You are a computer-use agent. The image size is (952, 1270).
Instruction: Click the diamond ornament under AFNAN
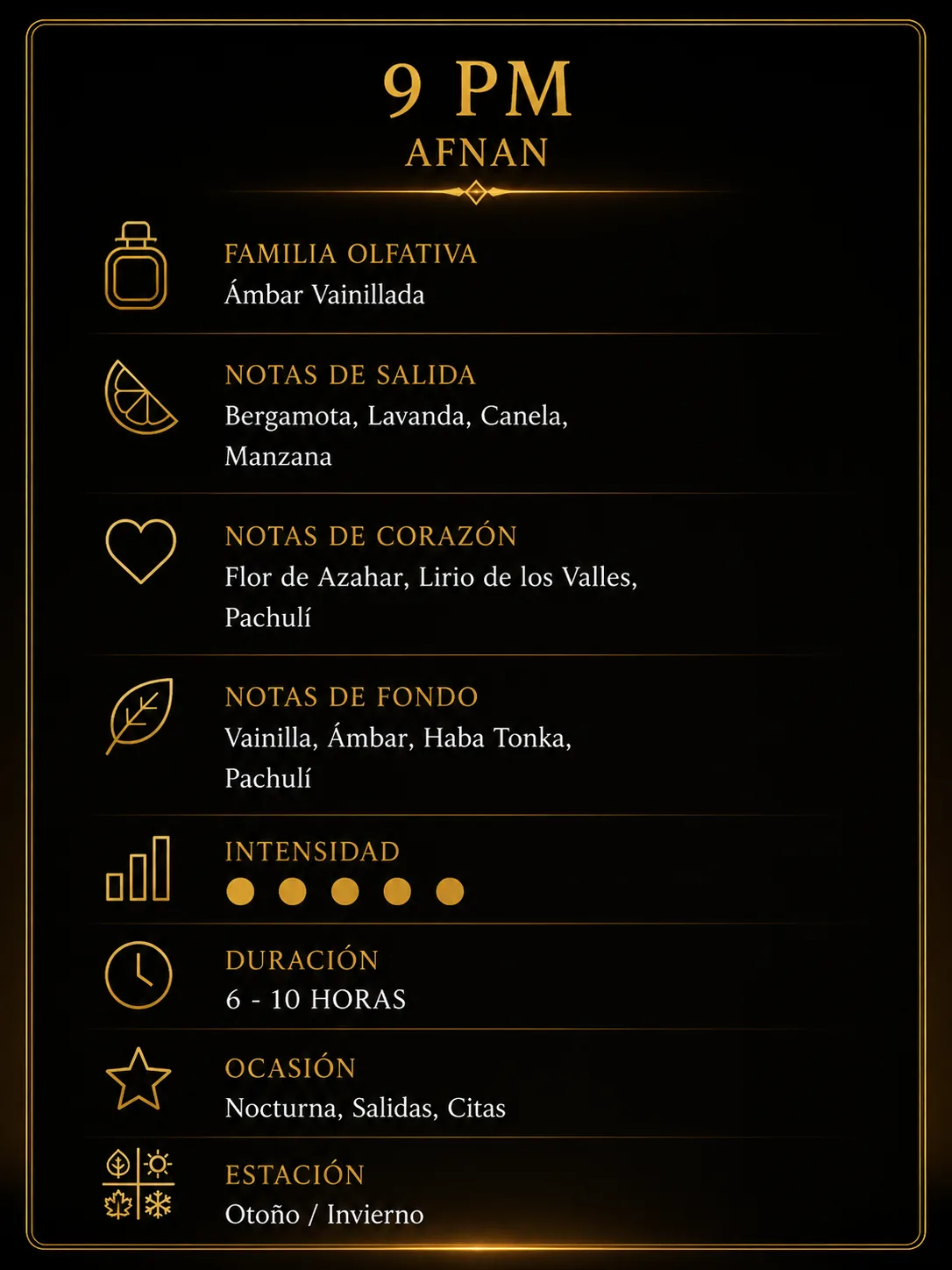point(476,192)
